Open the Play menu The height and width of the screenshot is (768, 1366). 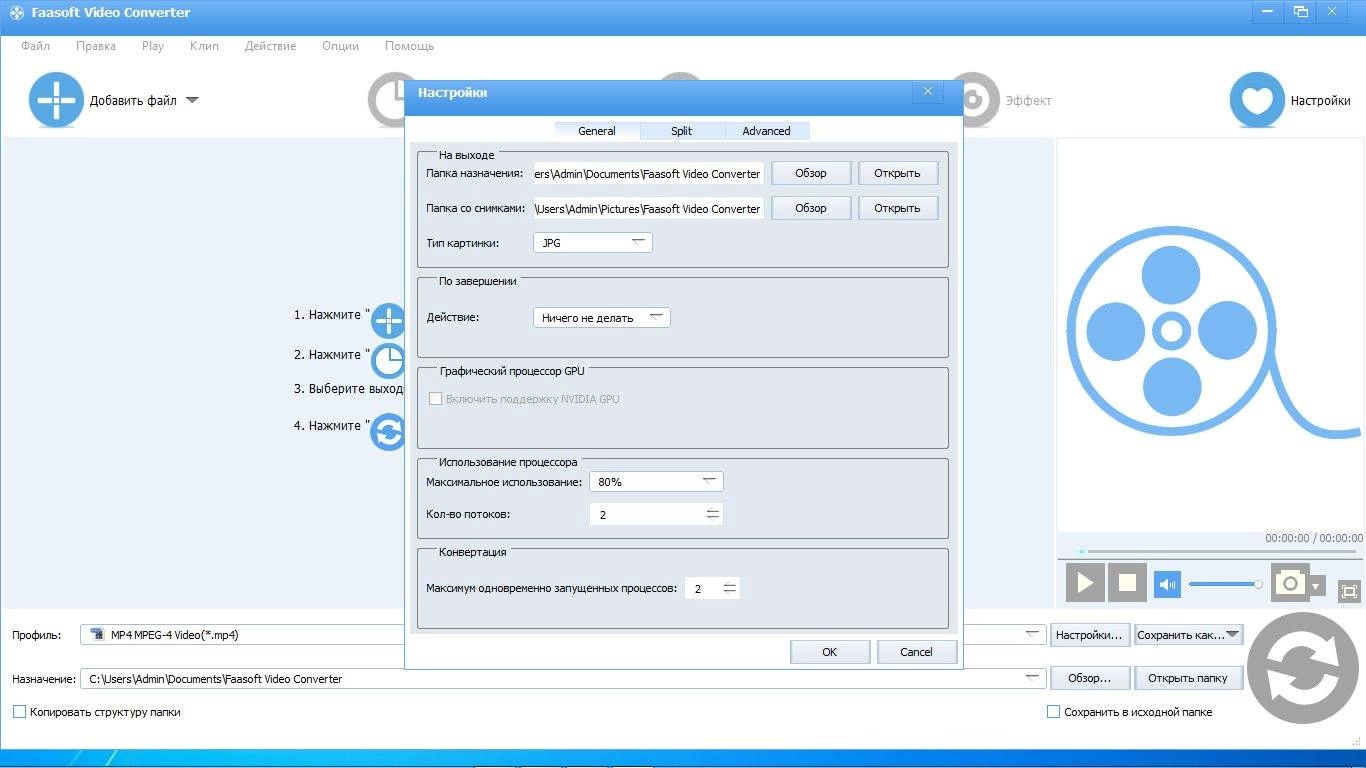(153, 46)
